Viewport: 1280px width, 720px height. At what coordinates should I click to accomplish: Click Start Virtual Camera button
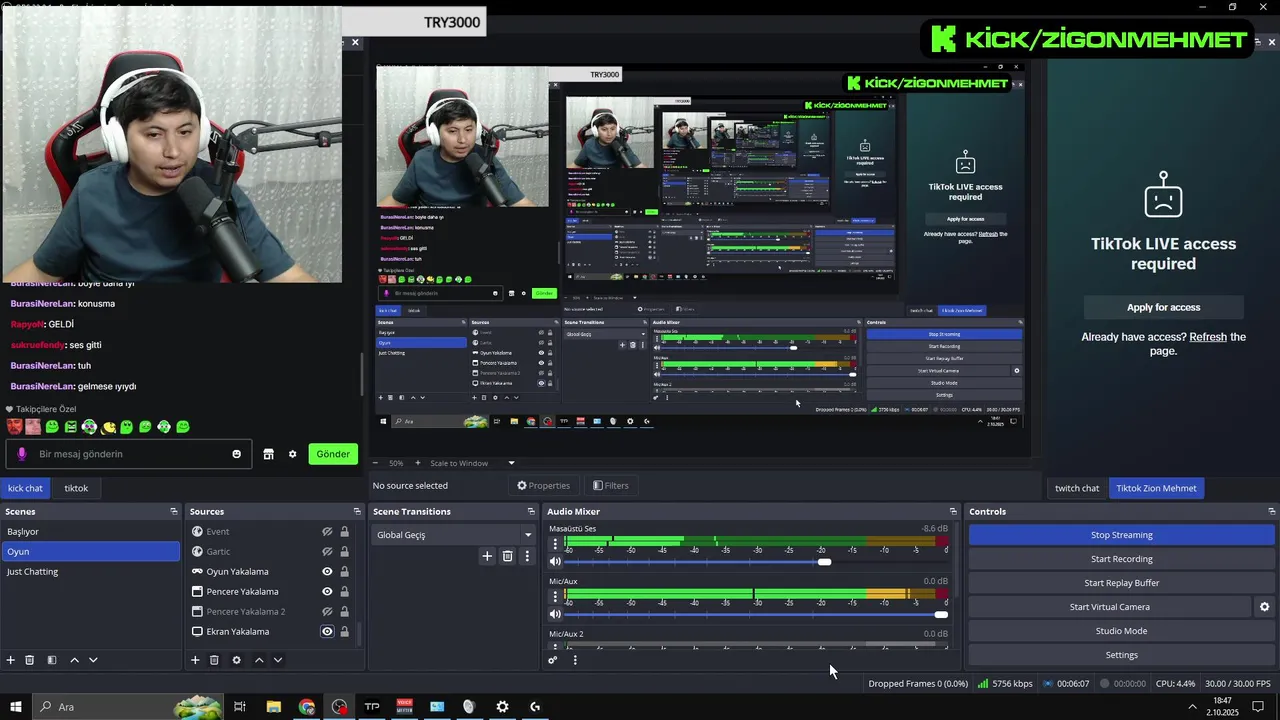coord(1109,607)
